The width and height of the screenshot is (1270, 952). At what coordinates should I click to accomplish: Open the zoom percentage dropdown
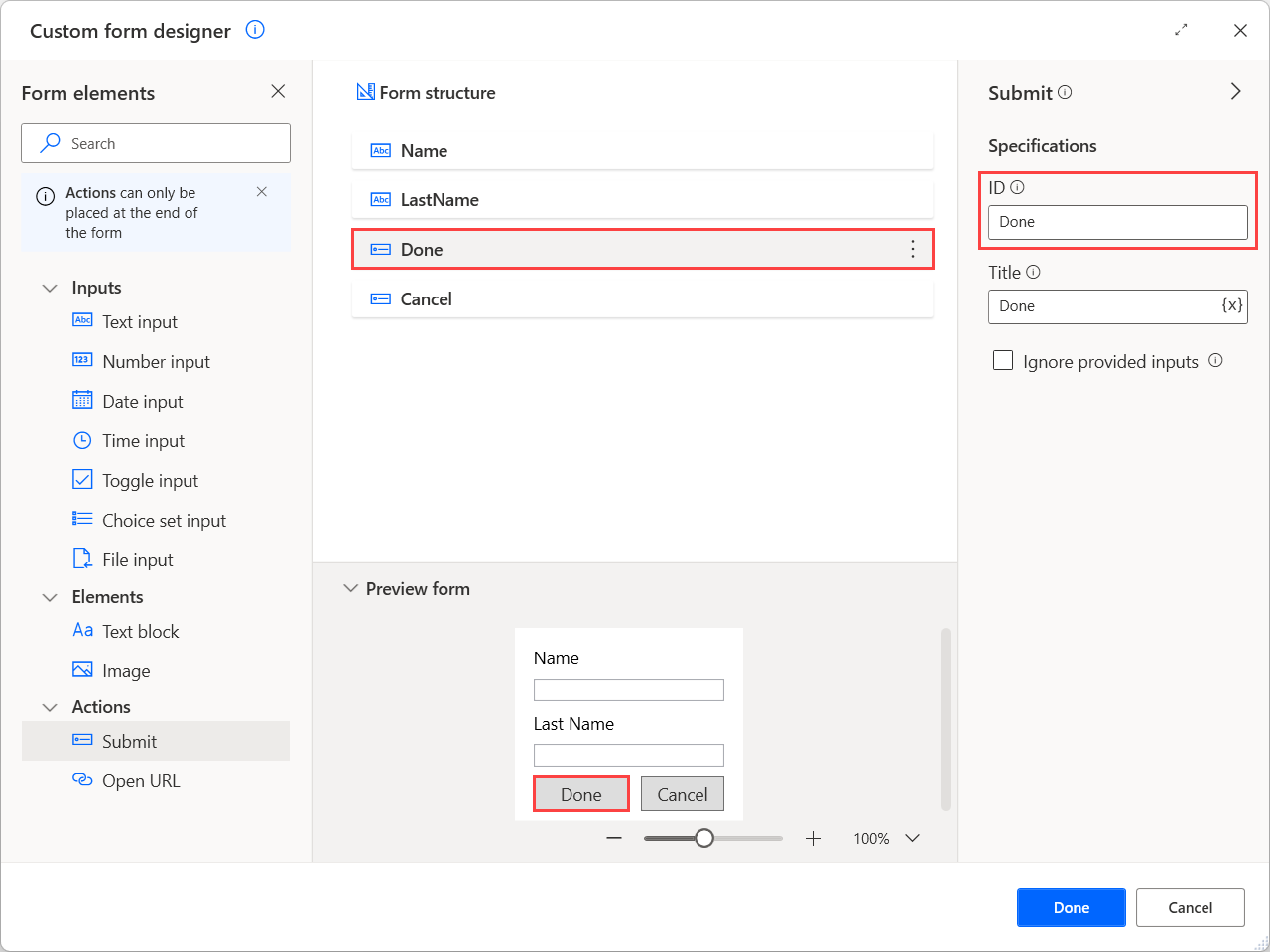[x=913, y=839]
